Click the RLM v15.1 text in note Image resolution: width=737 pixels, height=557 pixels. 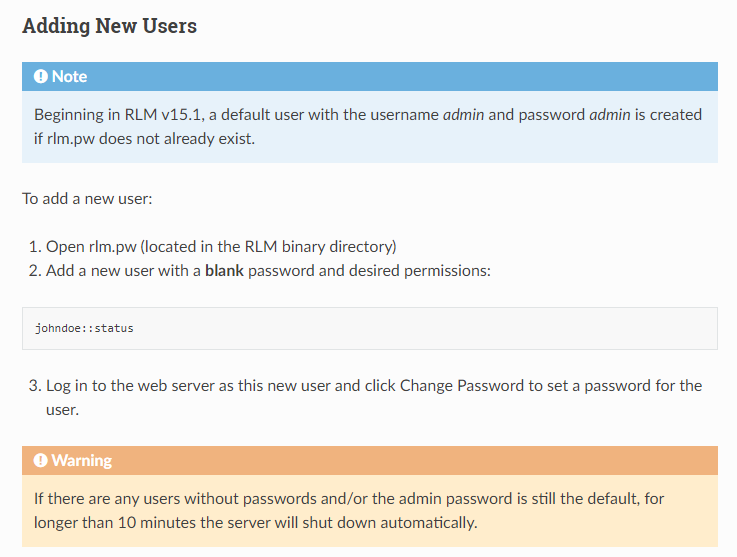[x=164, y=115]
